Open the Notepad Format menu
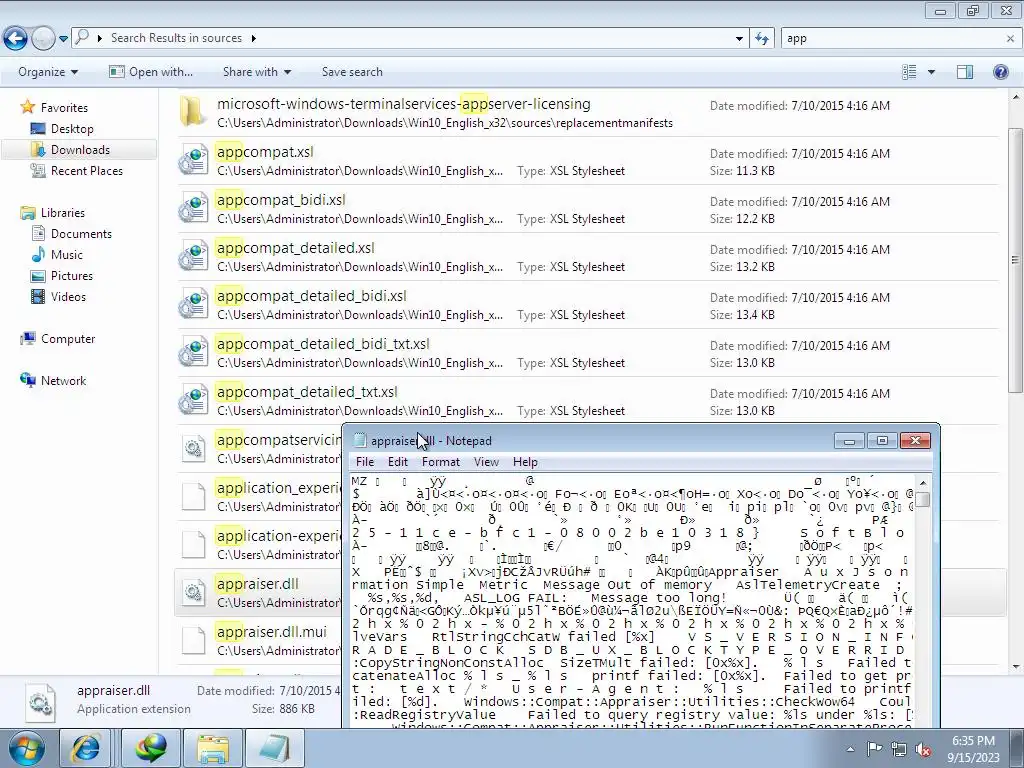Image resolution: width=1024 pixels, height=768 pixels. tap(441, 462)
